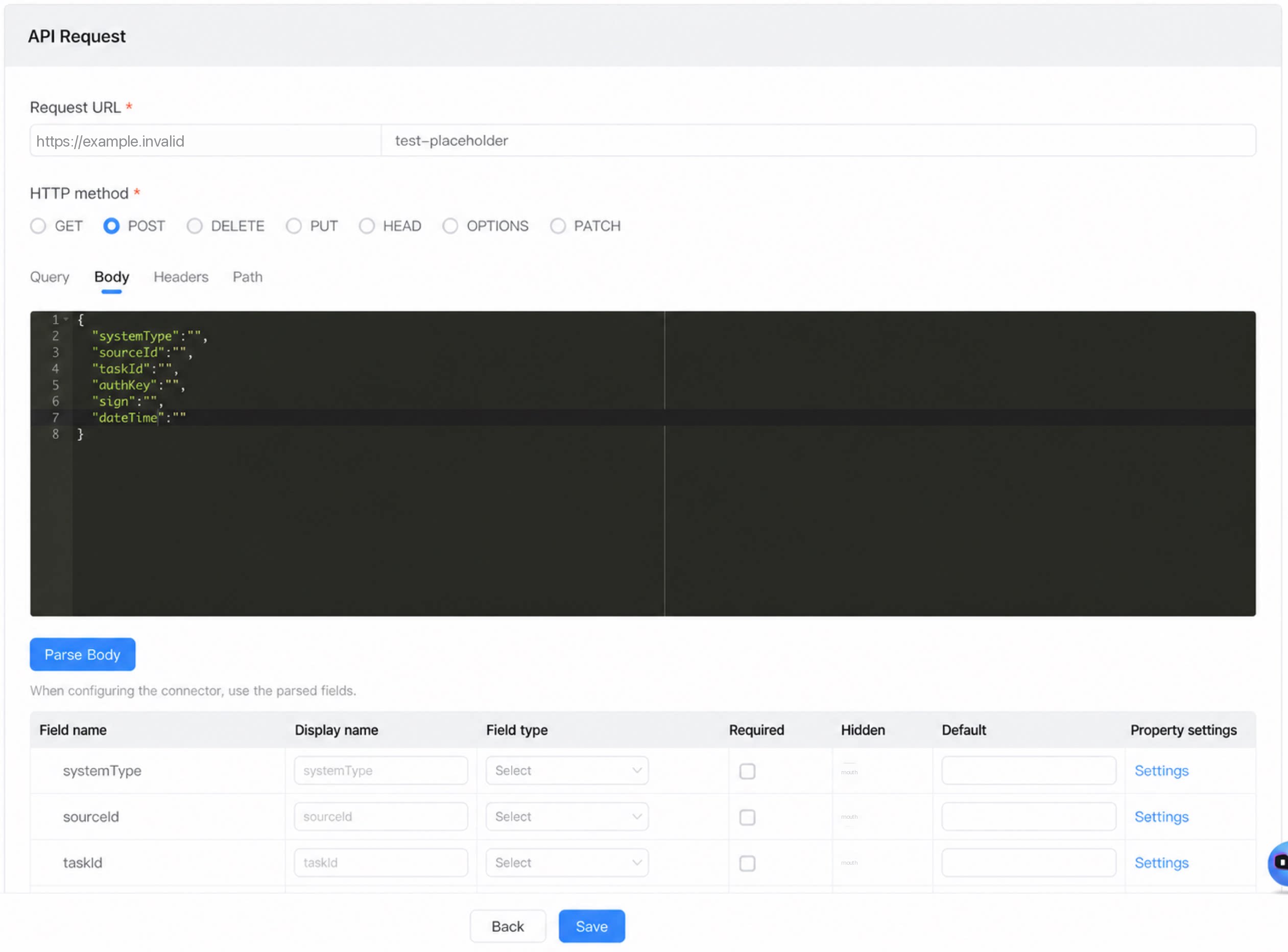
Task: Go to the Path tab
Action: [248, 277]
